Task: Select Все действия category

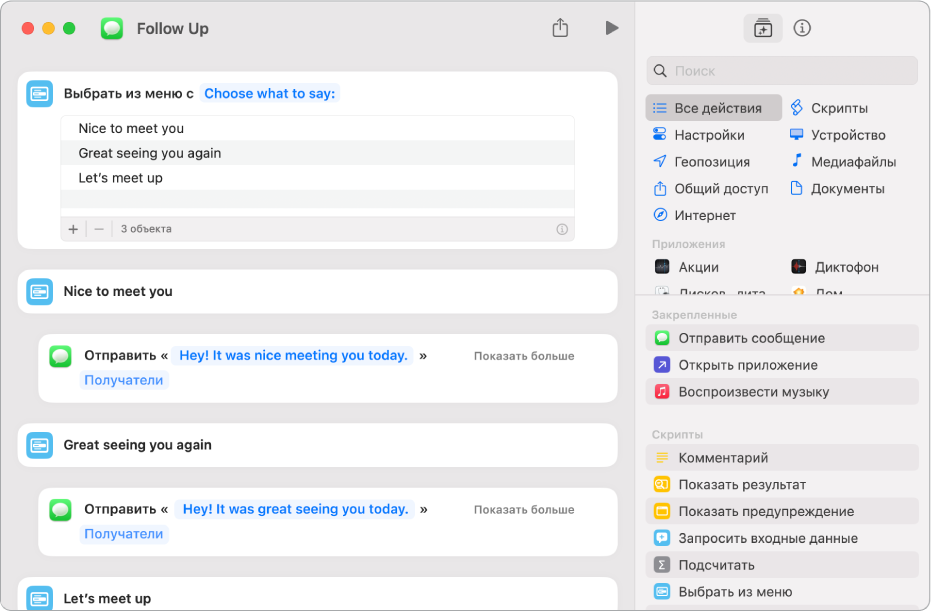Action: pos(713,108)
